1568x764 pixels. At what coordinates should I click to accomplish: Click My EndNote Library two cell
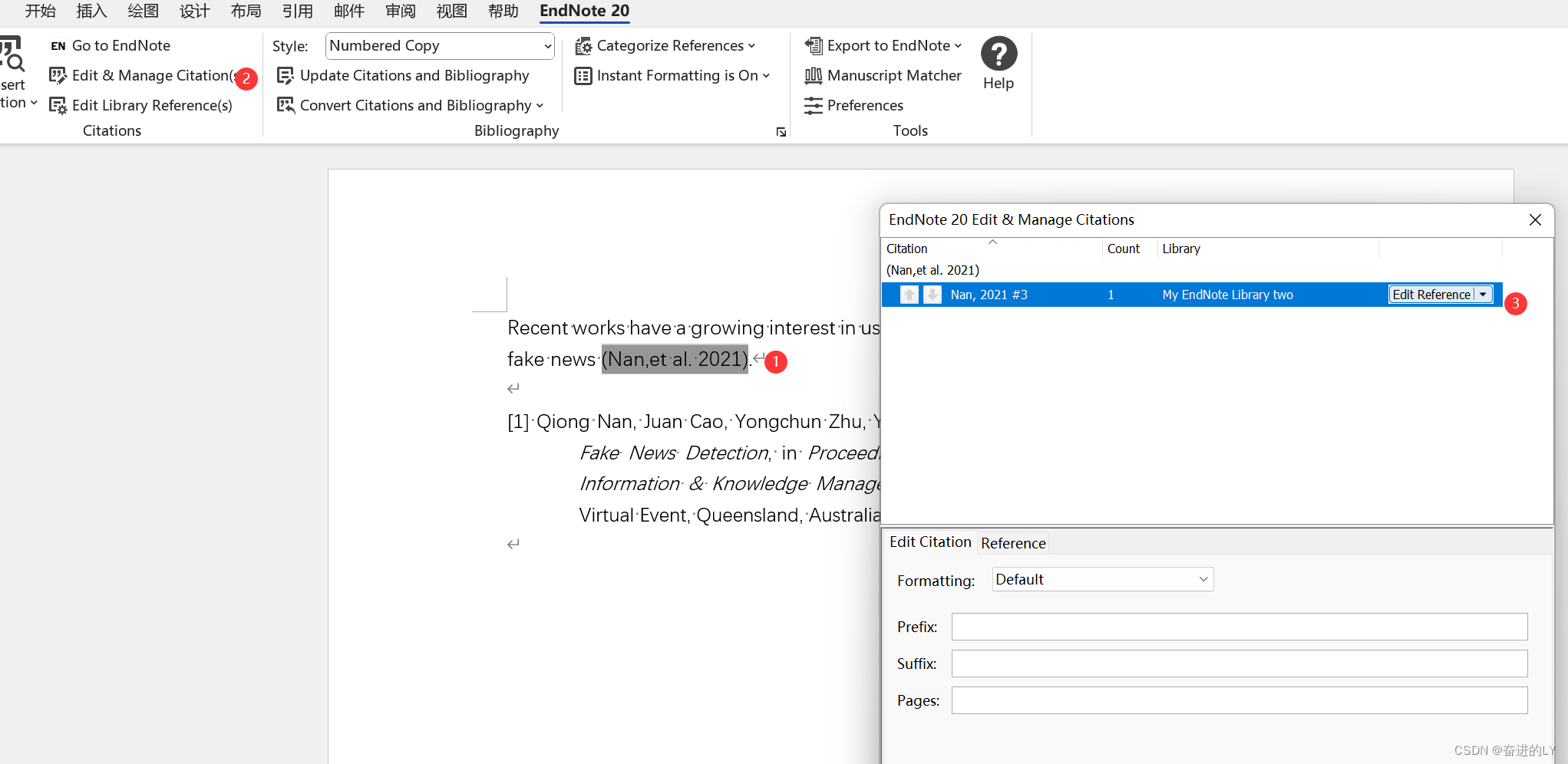coord(1227,295)
